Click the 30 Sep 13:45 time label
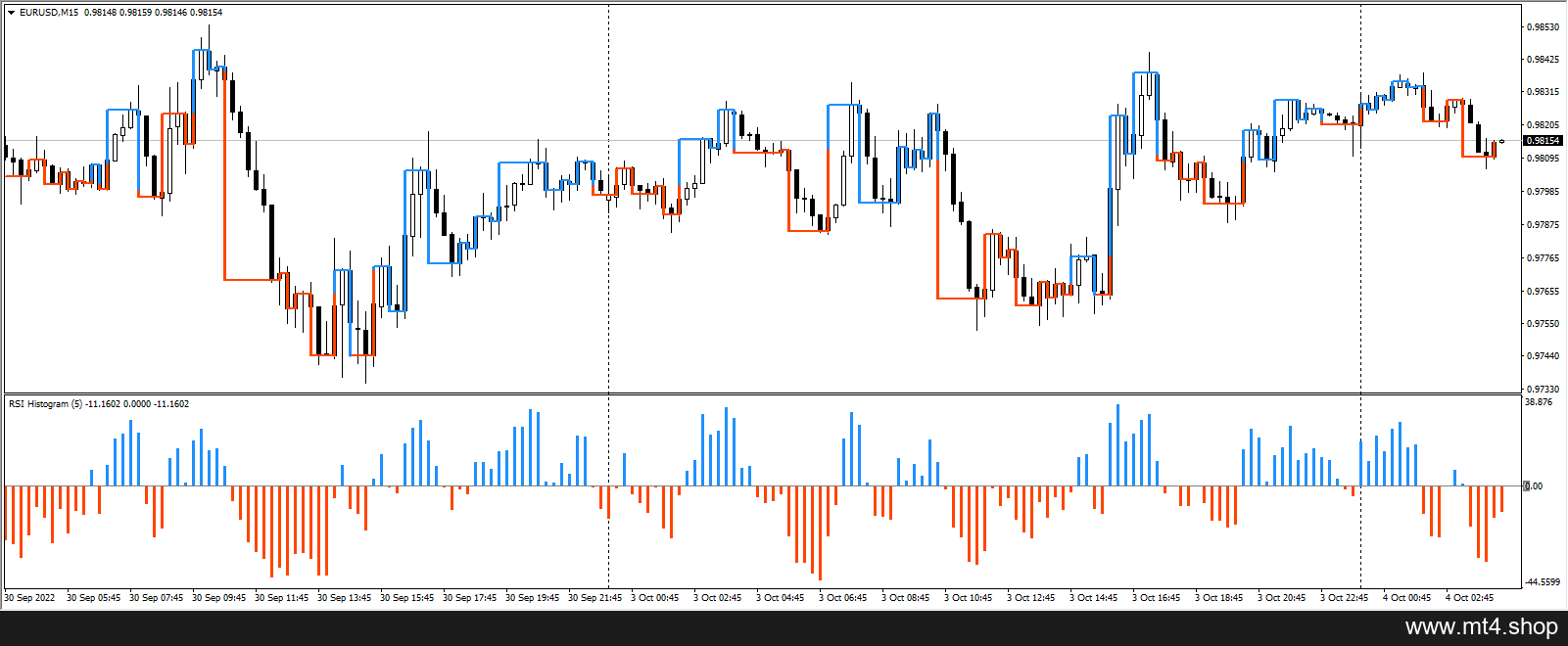The height and width of the screenshot is (646, 1568). pos(345,598)
